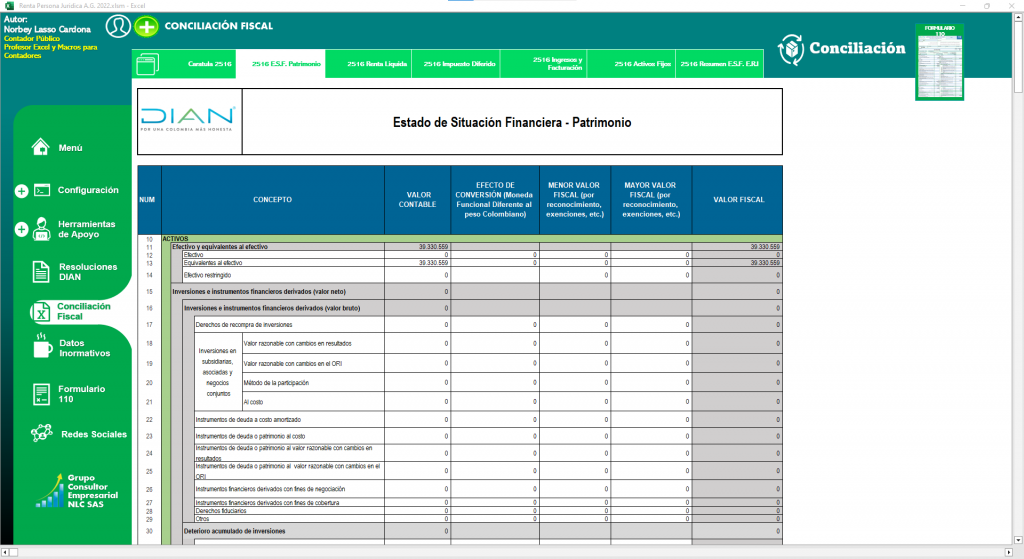
Task: Click the Grupo Consultor Empresarial NLC SAS text
Action: click(93, 491)
